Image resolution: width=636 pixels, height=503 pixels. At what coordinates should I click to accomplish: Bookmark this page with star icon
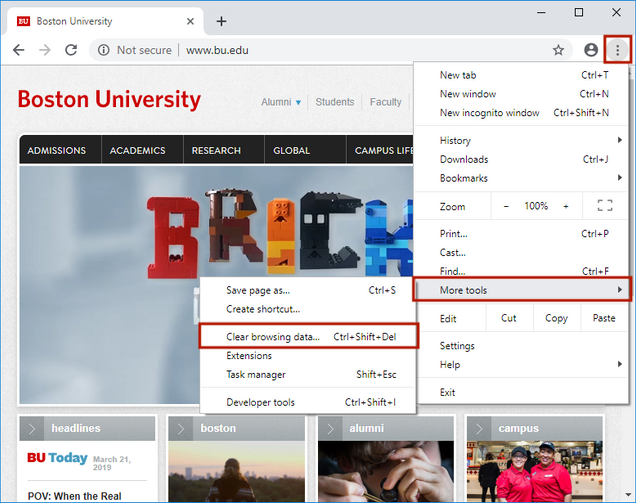pos(558,50)
